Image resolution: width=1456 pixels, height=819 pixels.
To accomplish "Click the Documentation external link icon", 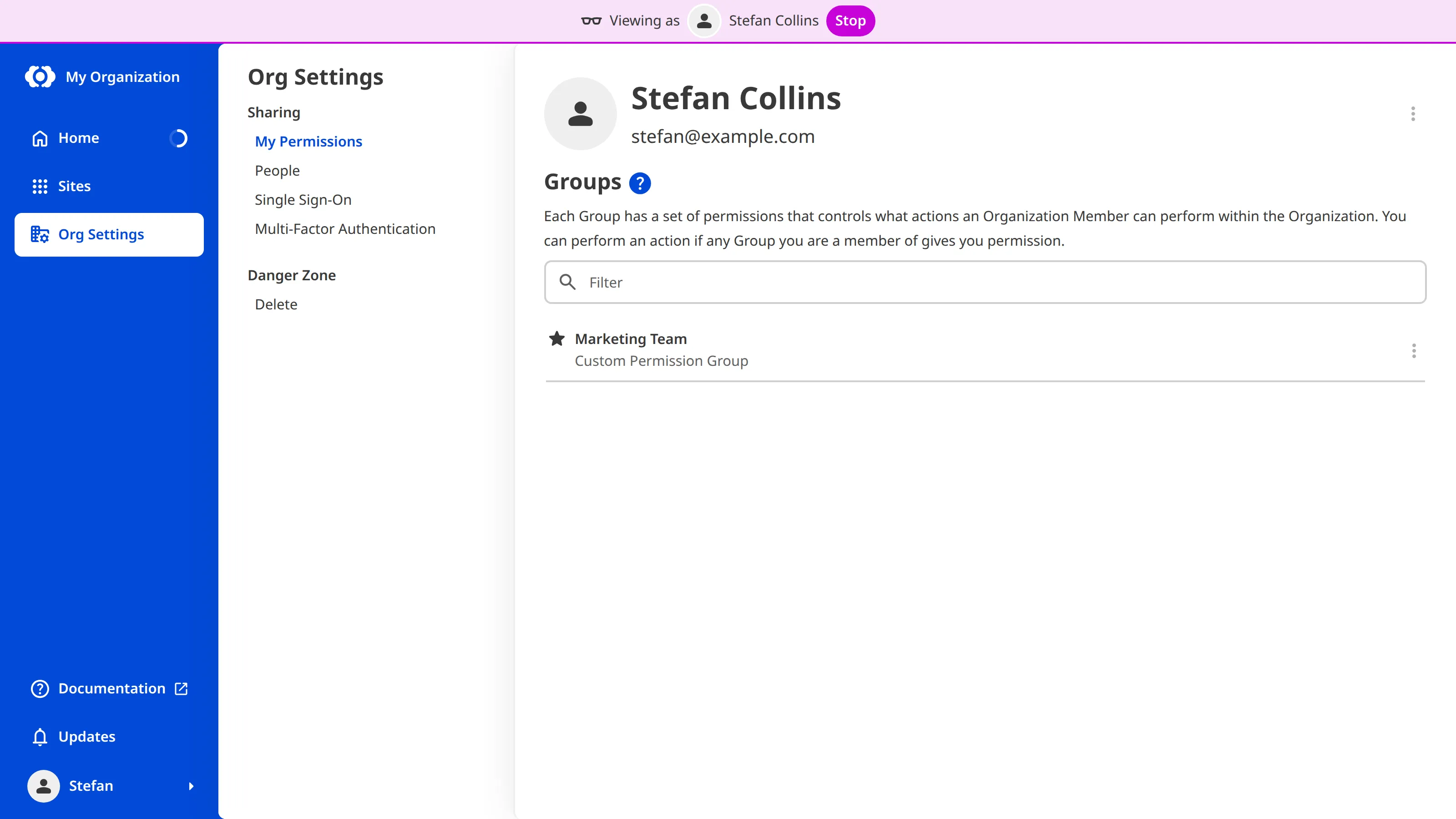I will tap(182, 689).
